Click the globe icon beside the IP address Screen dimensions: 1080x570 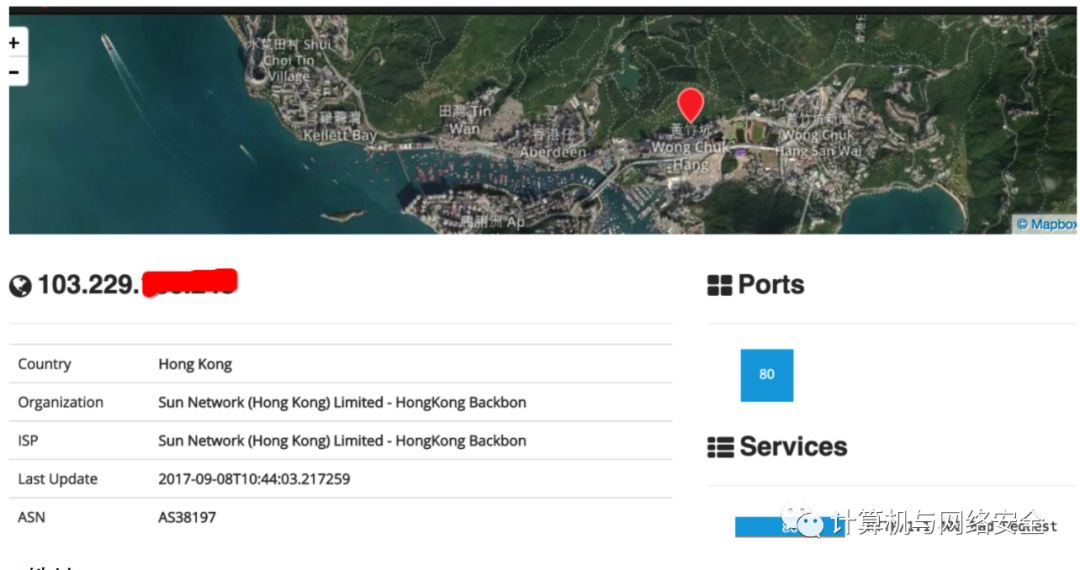20,286
